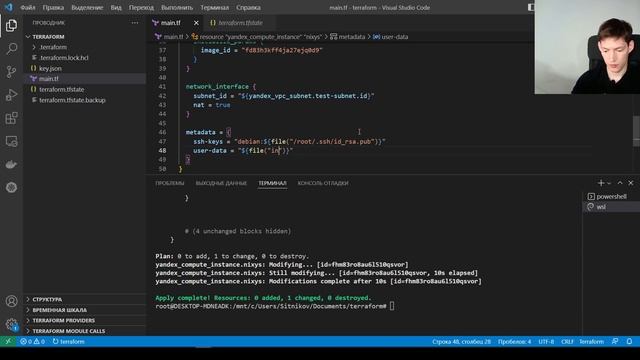This screenshot has width=640, height=360.
Task: Open Explorer more actions ellipsis
Action: [x=135, y=23]
